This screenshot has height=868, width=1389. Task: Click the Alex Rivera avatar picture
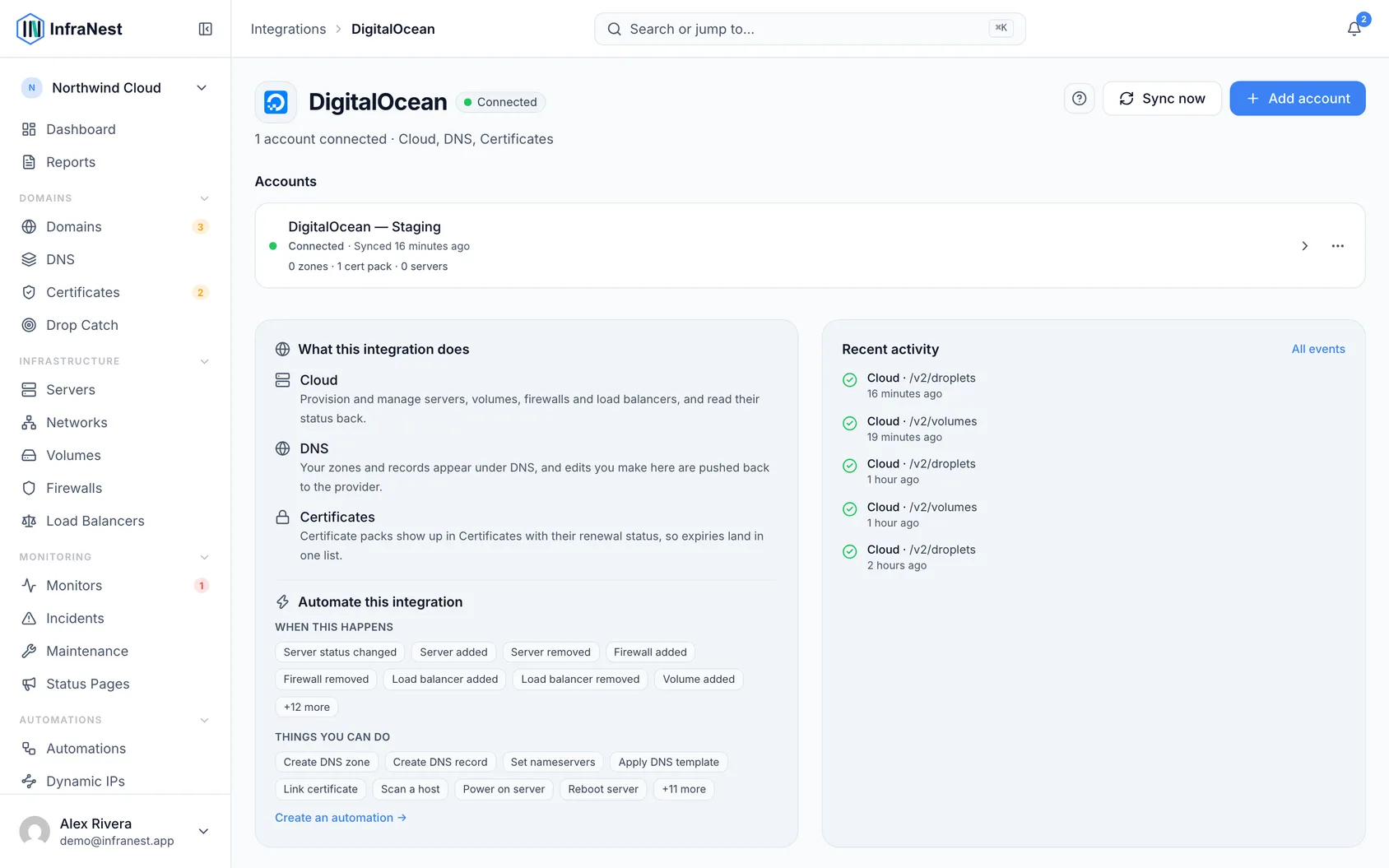coord(35,831)
